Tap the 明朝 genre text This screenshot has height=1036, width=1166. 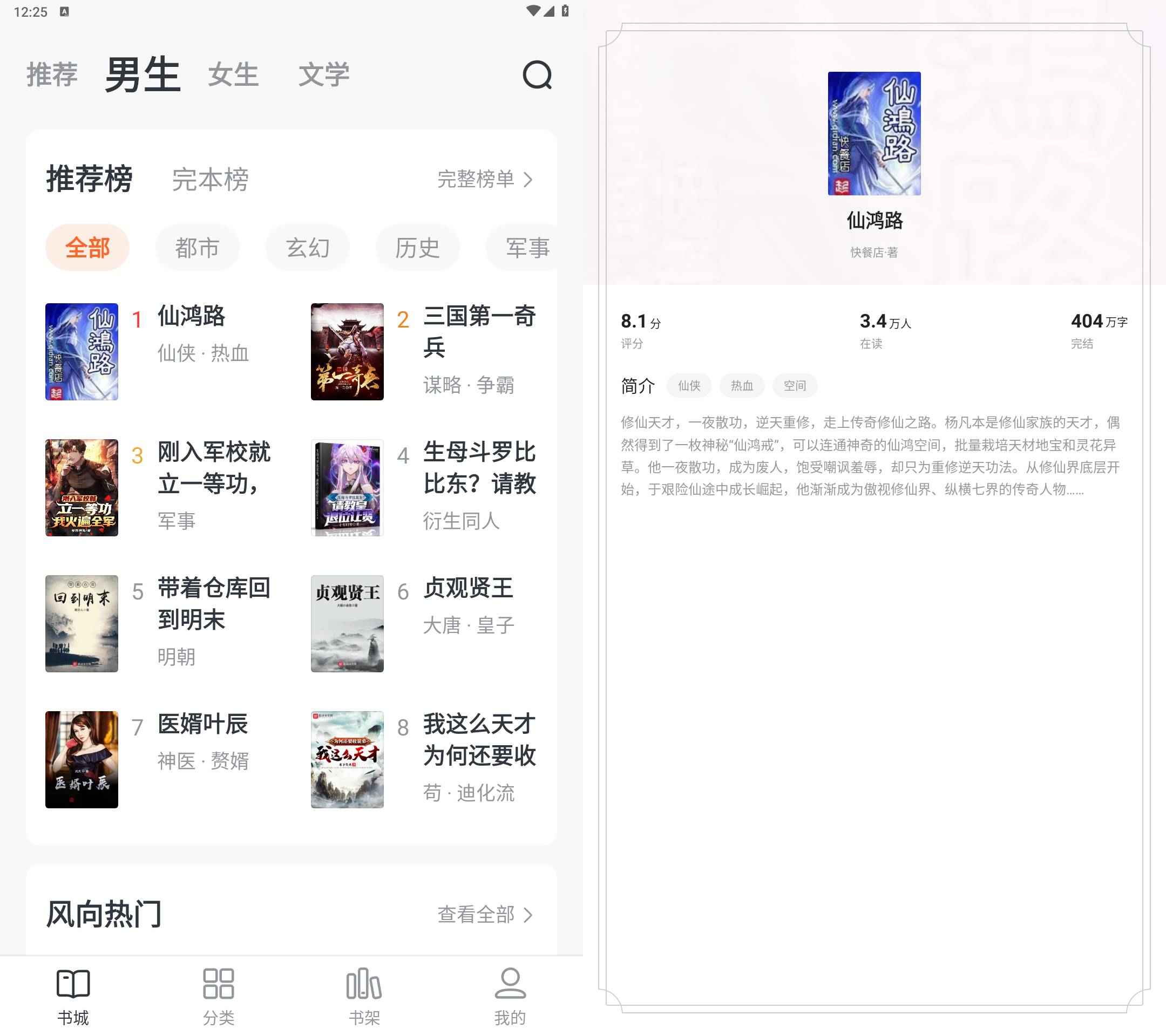tap(177, 657)
